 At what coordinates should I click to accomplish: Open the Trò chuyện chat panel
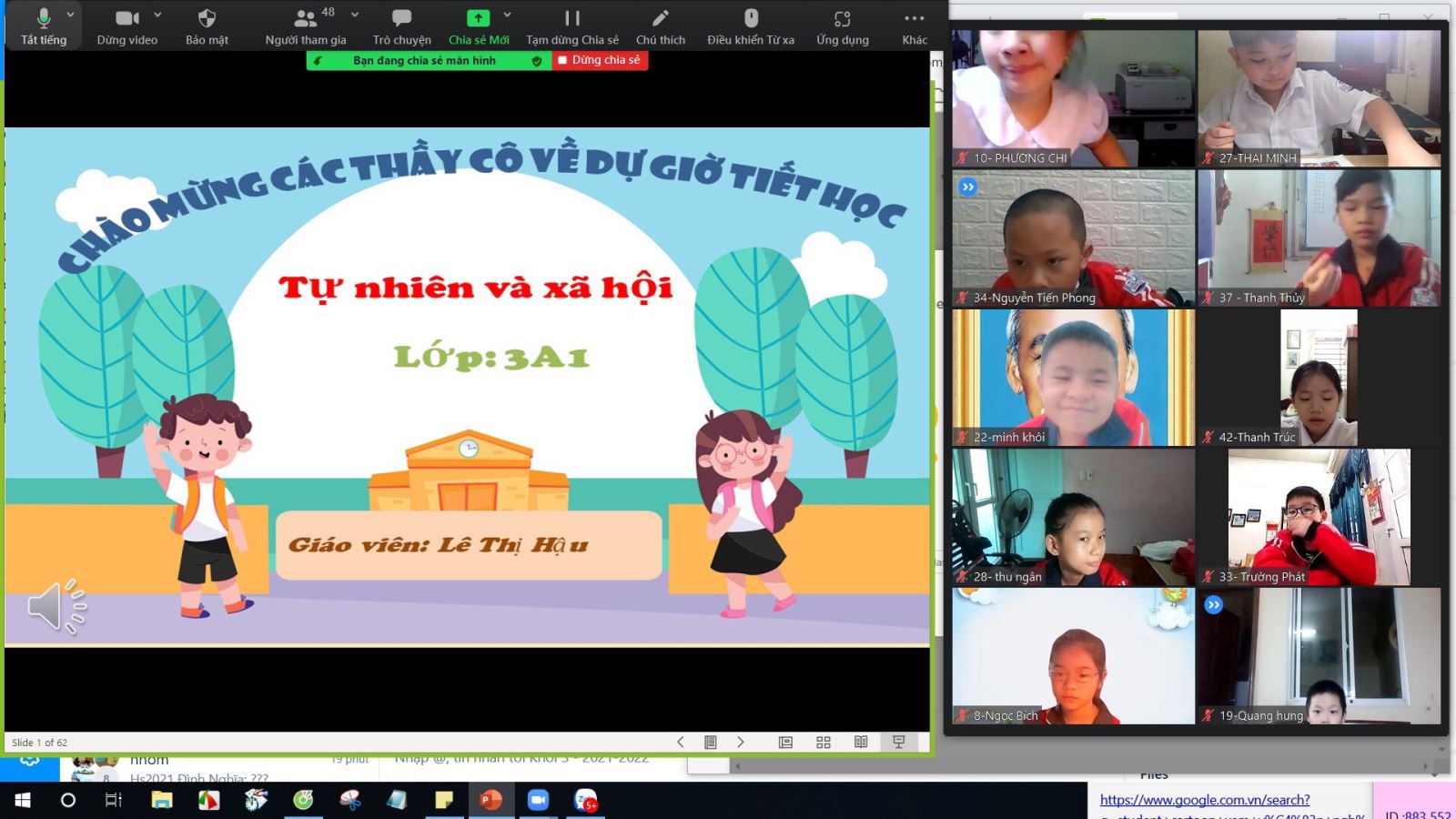click(401, 25)
